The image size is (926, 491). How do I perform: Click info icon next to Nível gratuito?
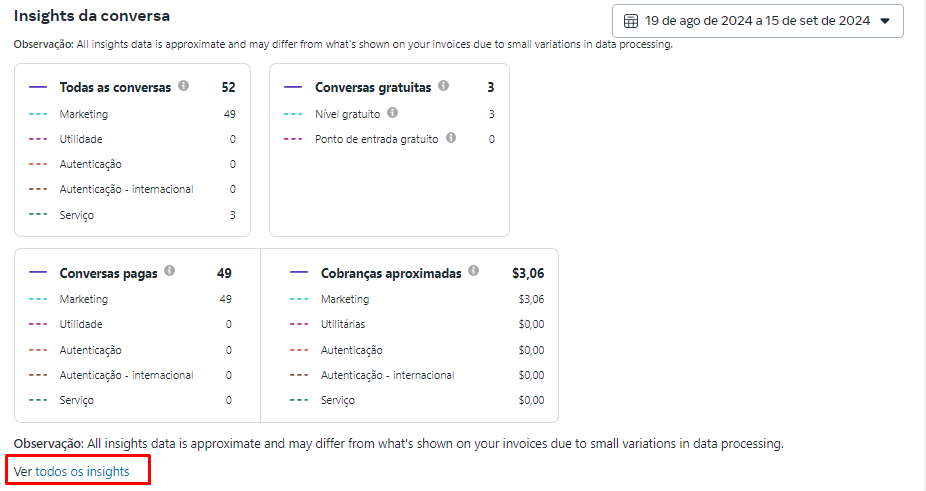pos(393,113)
